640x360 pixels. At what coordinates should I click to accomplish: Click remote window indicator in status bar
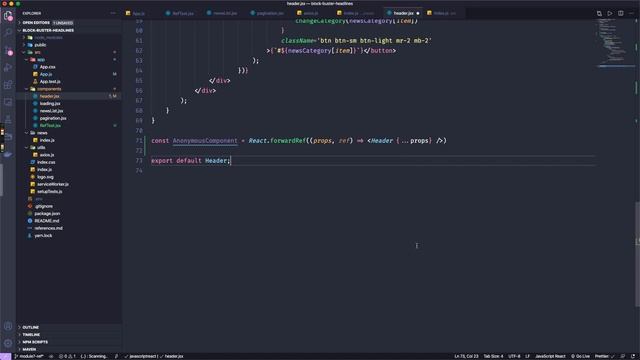[x=5, y=356]
